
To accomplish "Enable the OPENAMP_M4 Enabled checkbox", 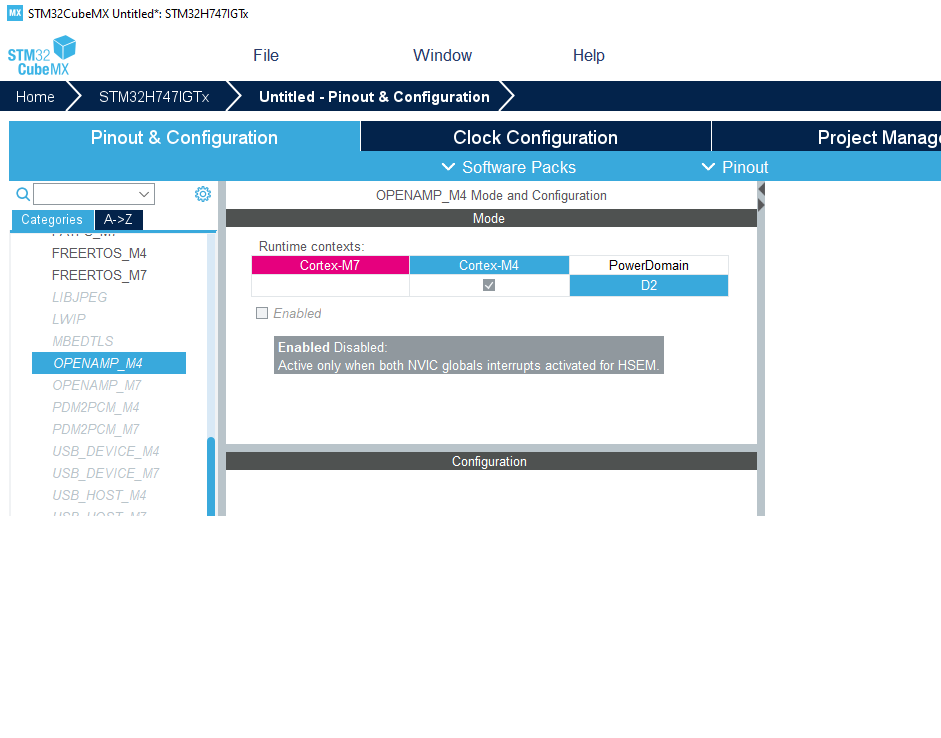I will tap(262, 313).
